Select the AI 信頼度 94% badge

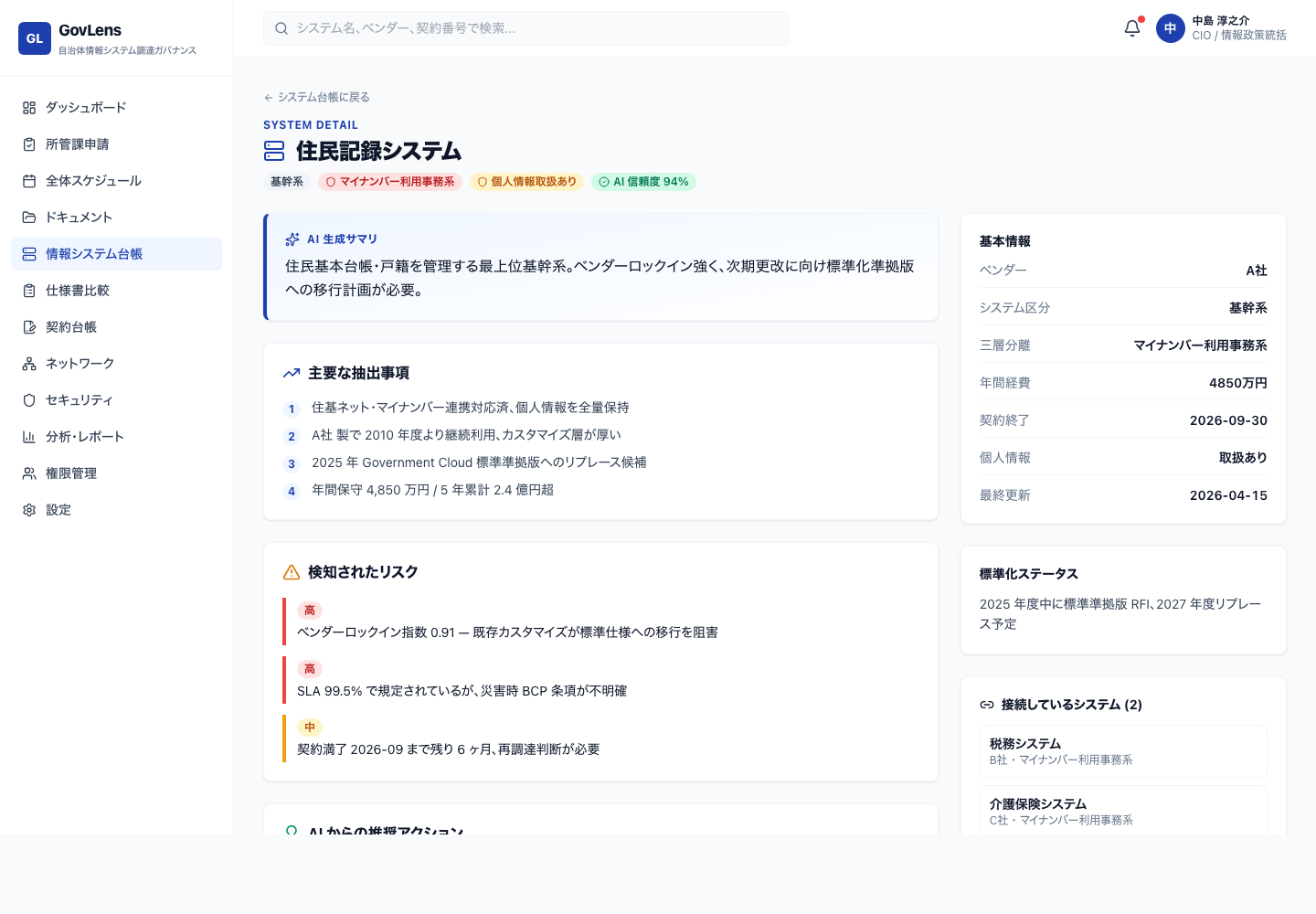pyautogui.click(x=643, y=181)
